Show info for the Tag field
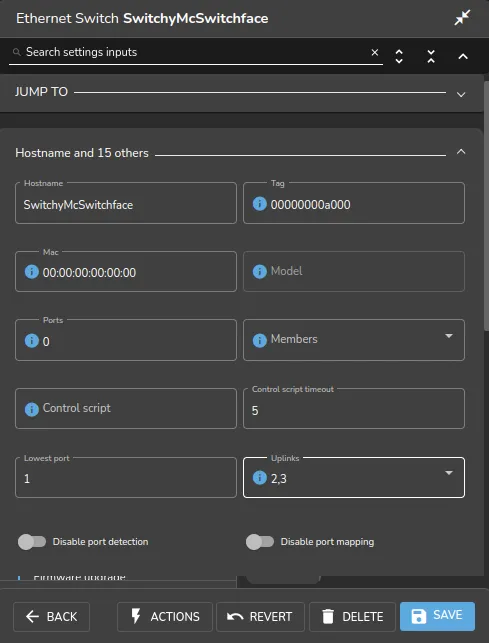 click(260, 203)
